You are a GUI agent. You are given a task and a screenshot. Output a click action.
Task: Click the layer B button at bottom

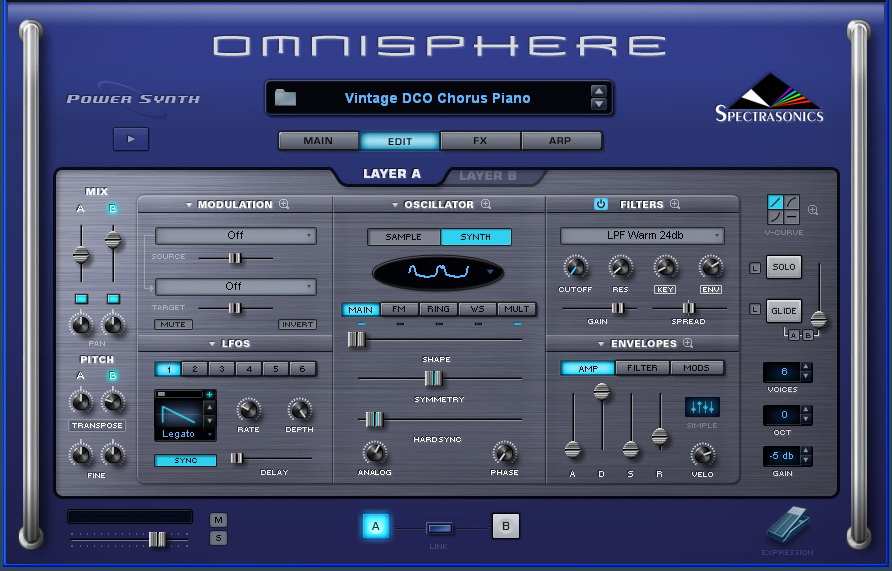pos(506,526)
